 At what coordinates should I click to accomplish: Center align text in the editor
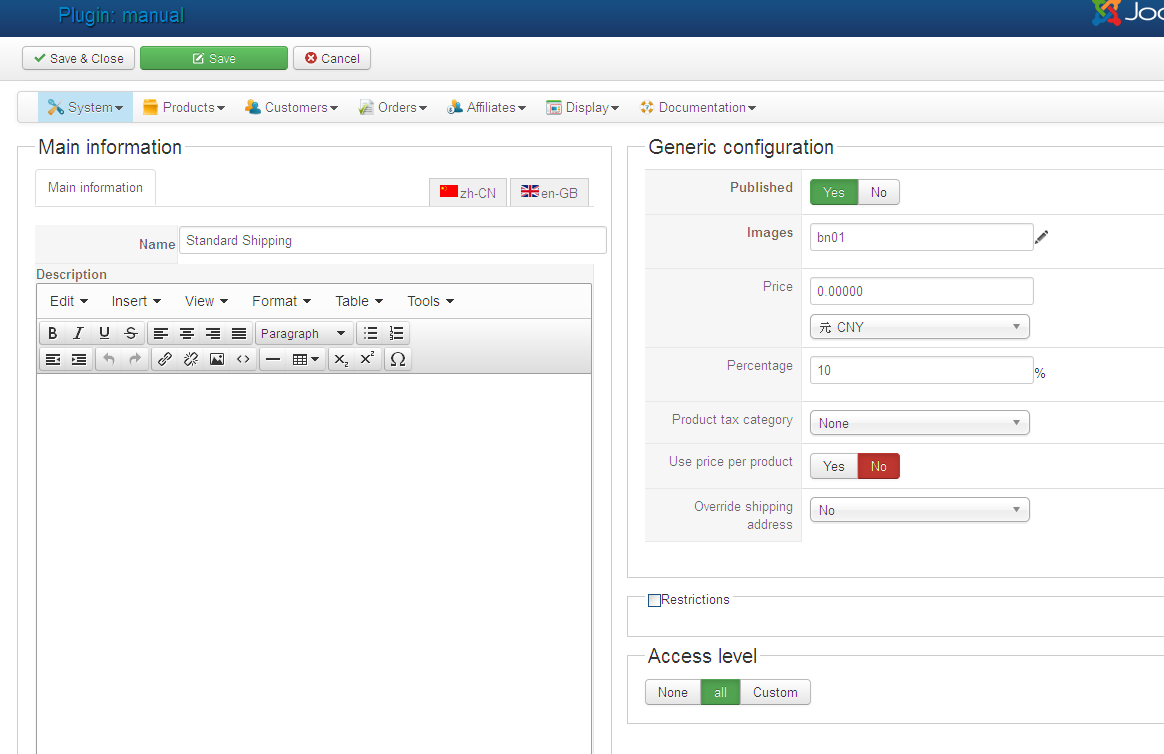coord(187,333)
